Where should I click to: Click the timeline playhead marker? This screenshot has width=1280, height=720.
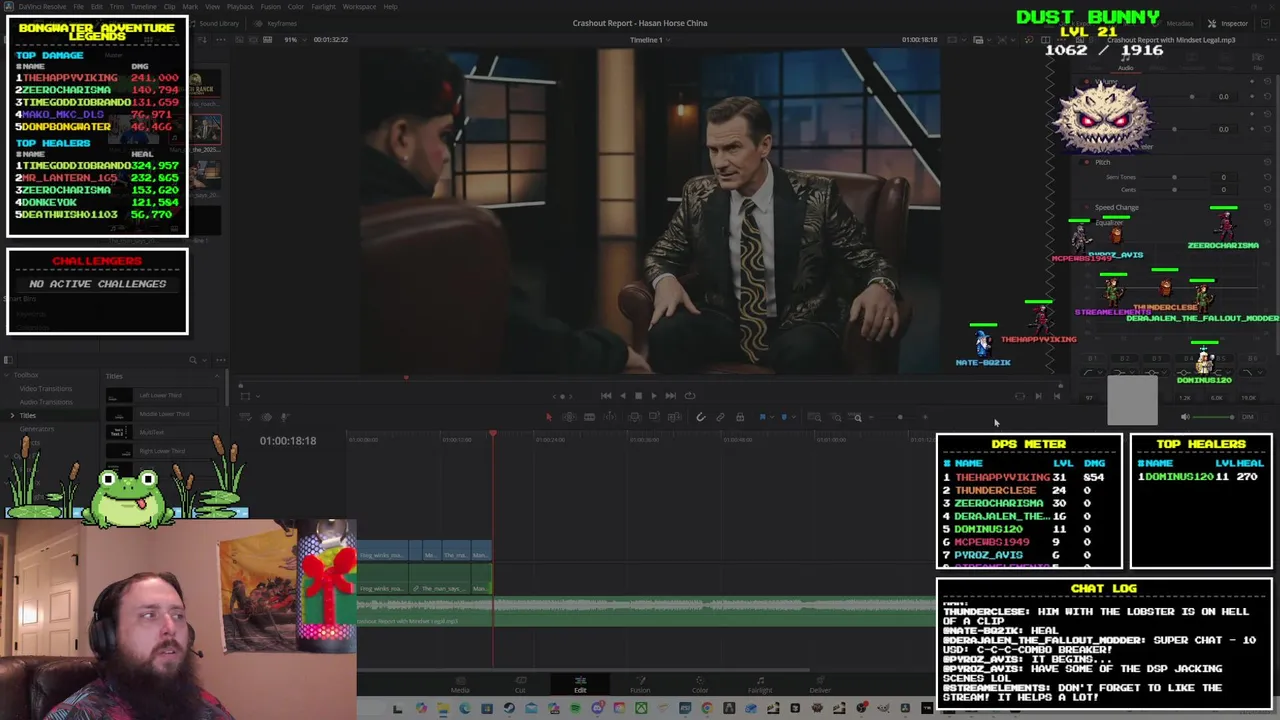point(492,434)
